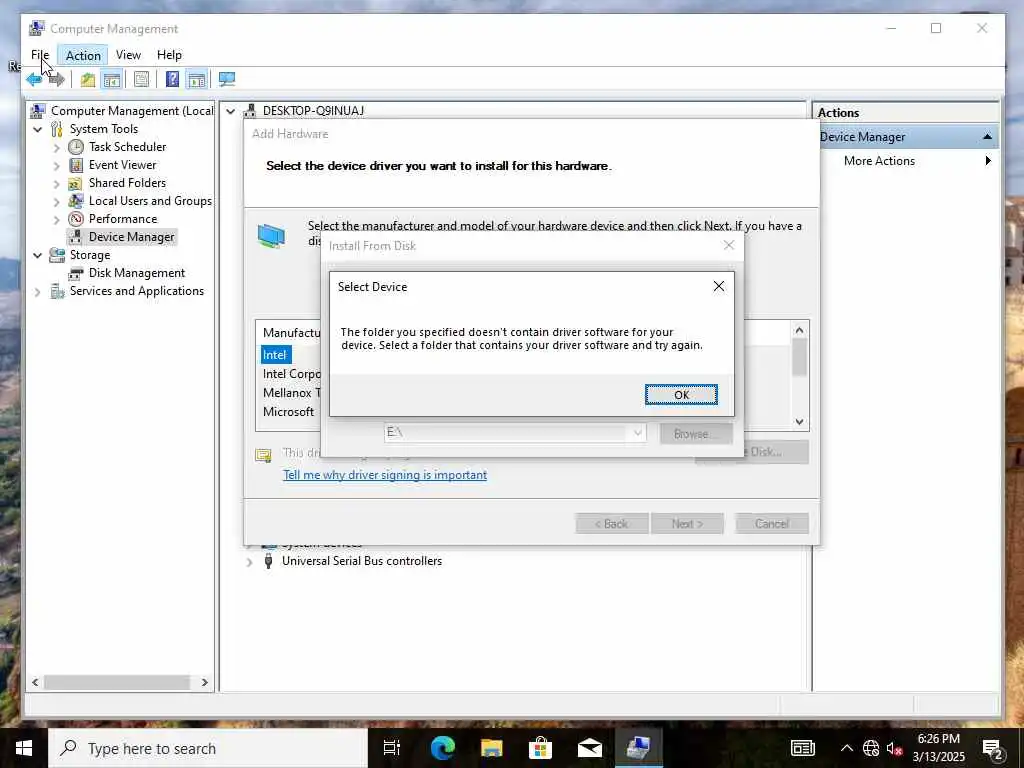1024x768 pixels.
Task: Select Disk Management tree item
Action: (x=136, y=273)
